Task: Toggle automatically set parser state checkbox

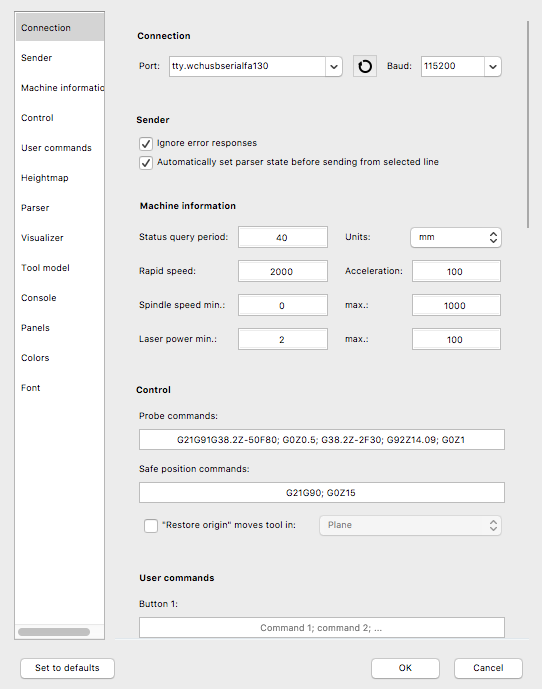Action: [146, 163]
